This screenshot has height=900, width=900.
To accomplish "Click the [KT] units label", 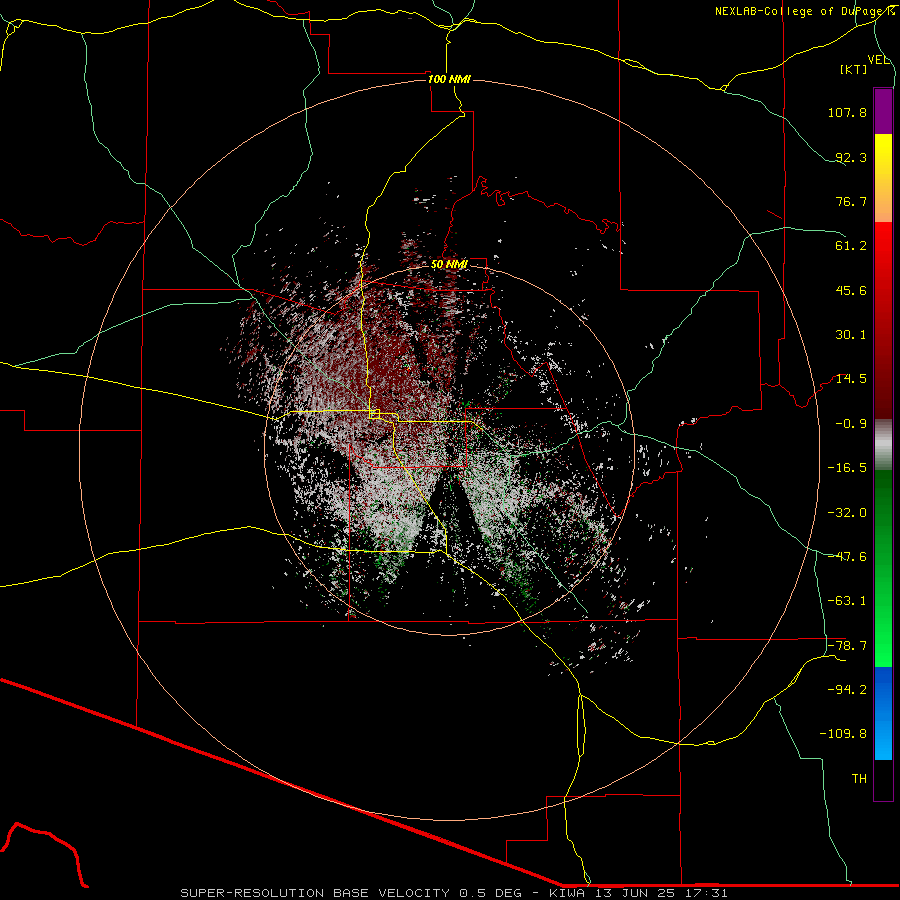I will point(854,69).
